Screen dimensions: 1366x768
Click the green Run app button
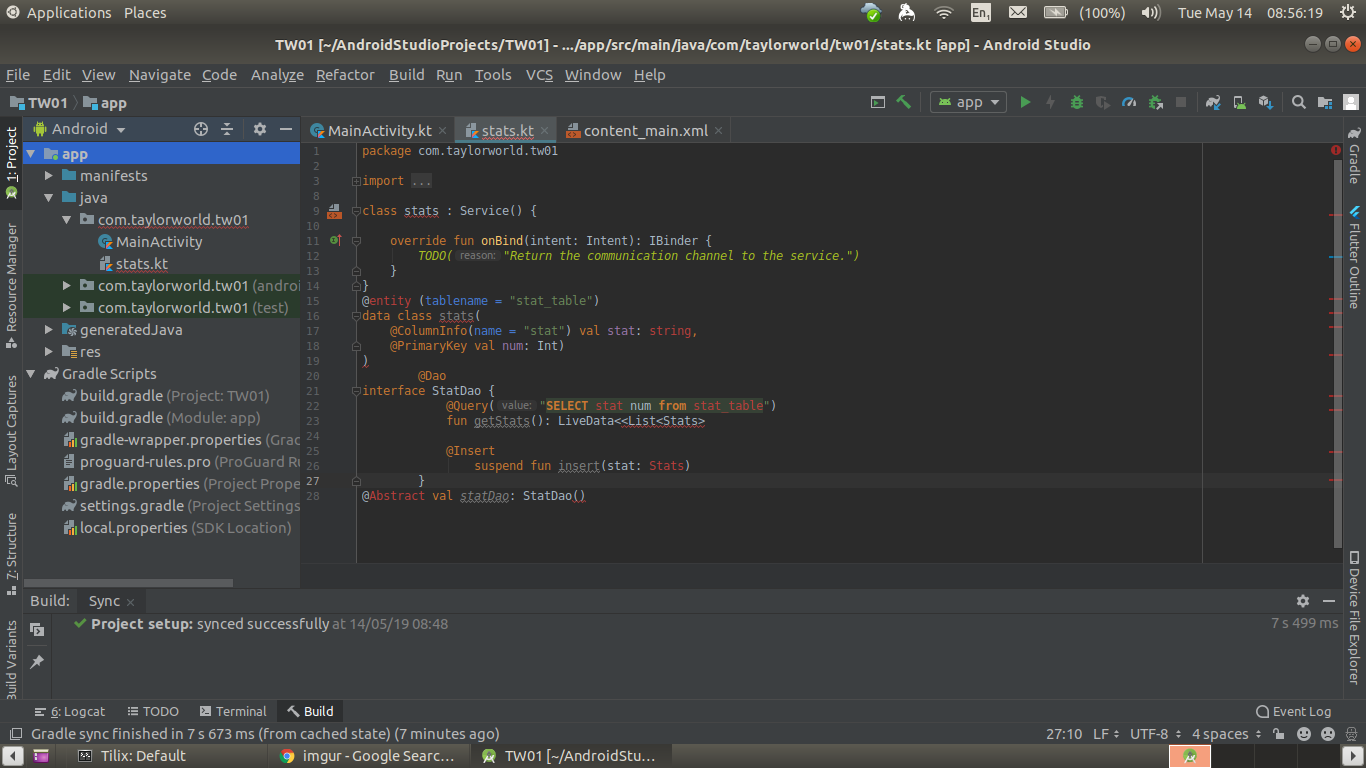click(1025, 102)
